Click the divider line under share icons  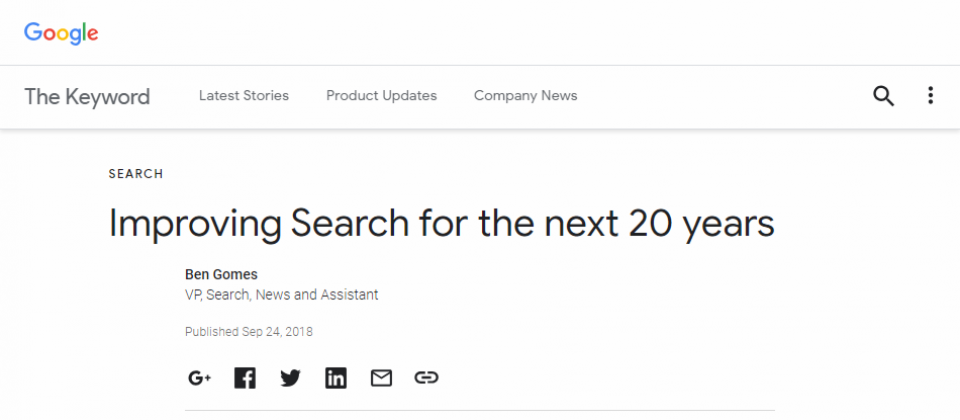(x=480, y=411)
